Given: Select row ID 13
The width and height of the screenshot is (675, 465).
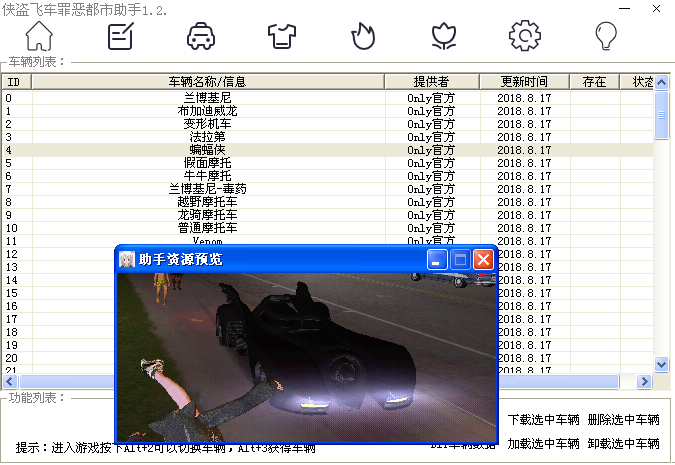Looking at the screenshot, I should [12, 267].
